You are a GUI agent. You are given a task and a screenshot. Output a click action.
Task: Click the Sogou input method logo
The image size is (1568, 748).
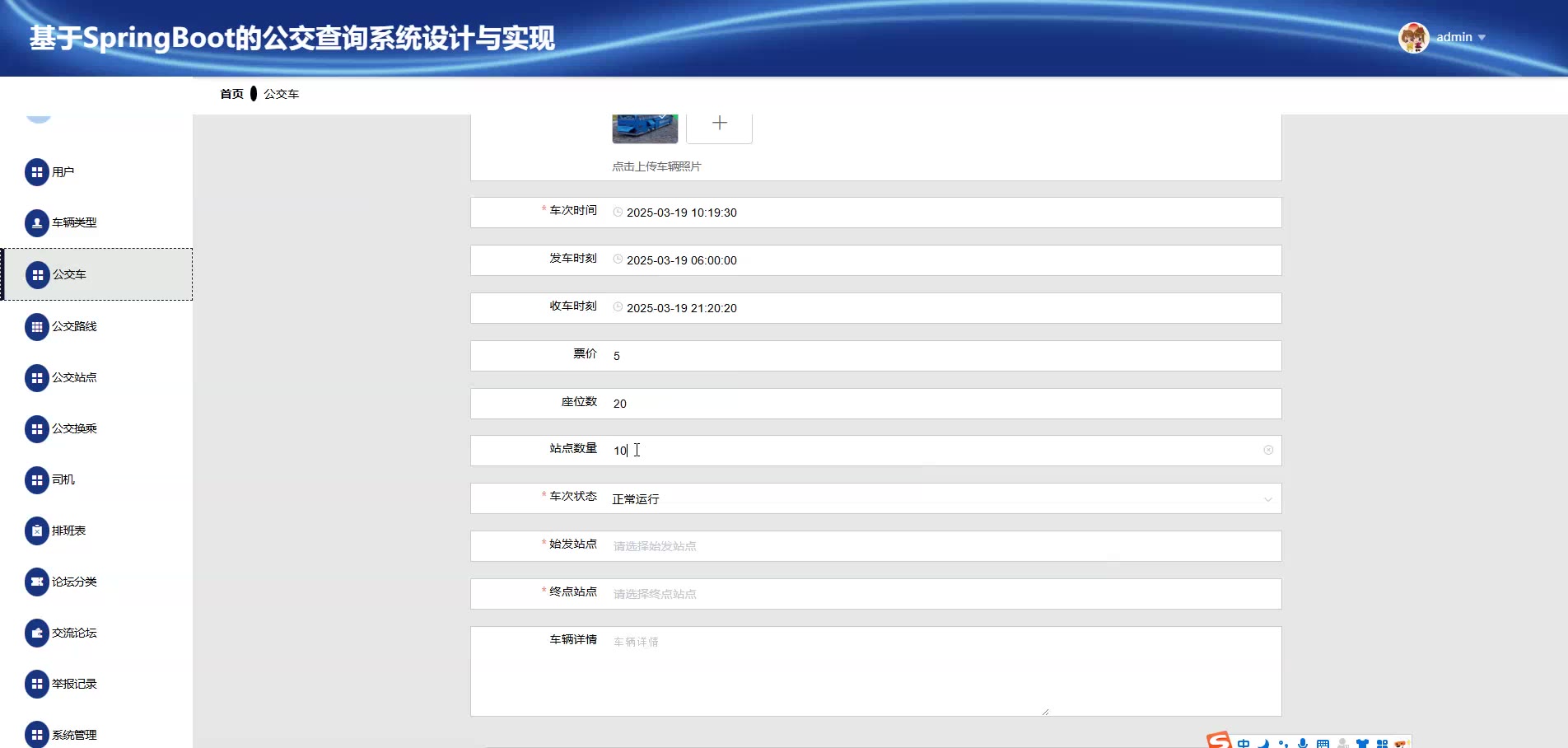(1219, 741)
